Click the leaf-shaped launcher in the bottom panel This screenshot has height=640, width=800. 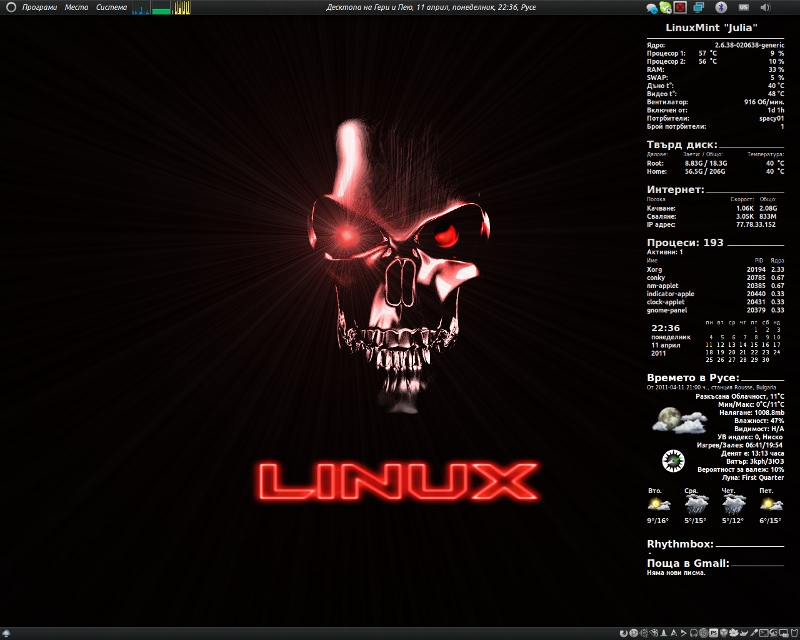[x=734, y=633]
